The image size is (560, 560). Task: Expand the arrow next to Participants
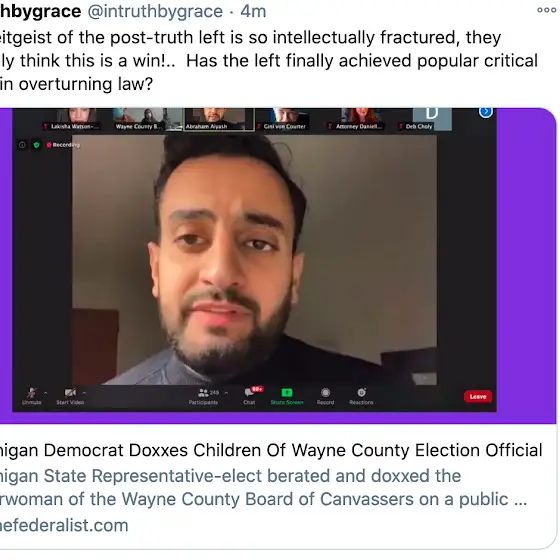tap(226, 393)
